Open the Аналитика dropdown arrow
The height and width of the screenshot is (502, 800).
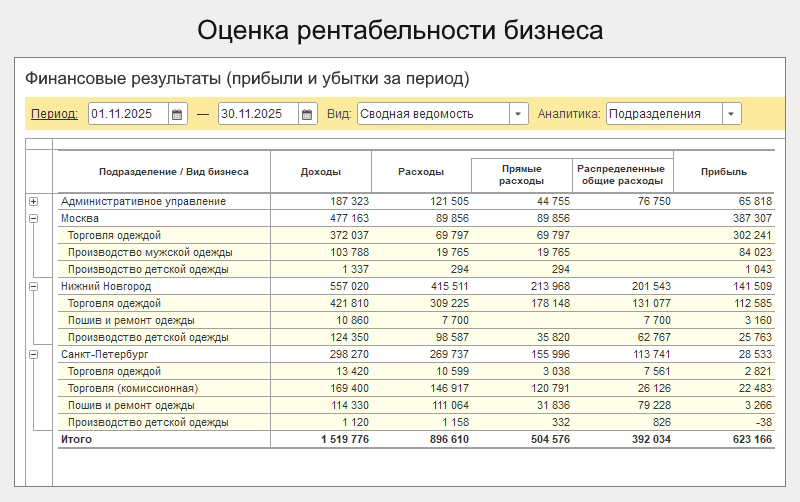(x=732, y=114)
